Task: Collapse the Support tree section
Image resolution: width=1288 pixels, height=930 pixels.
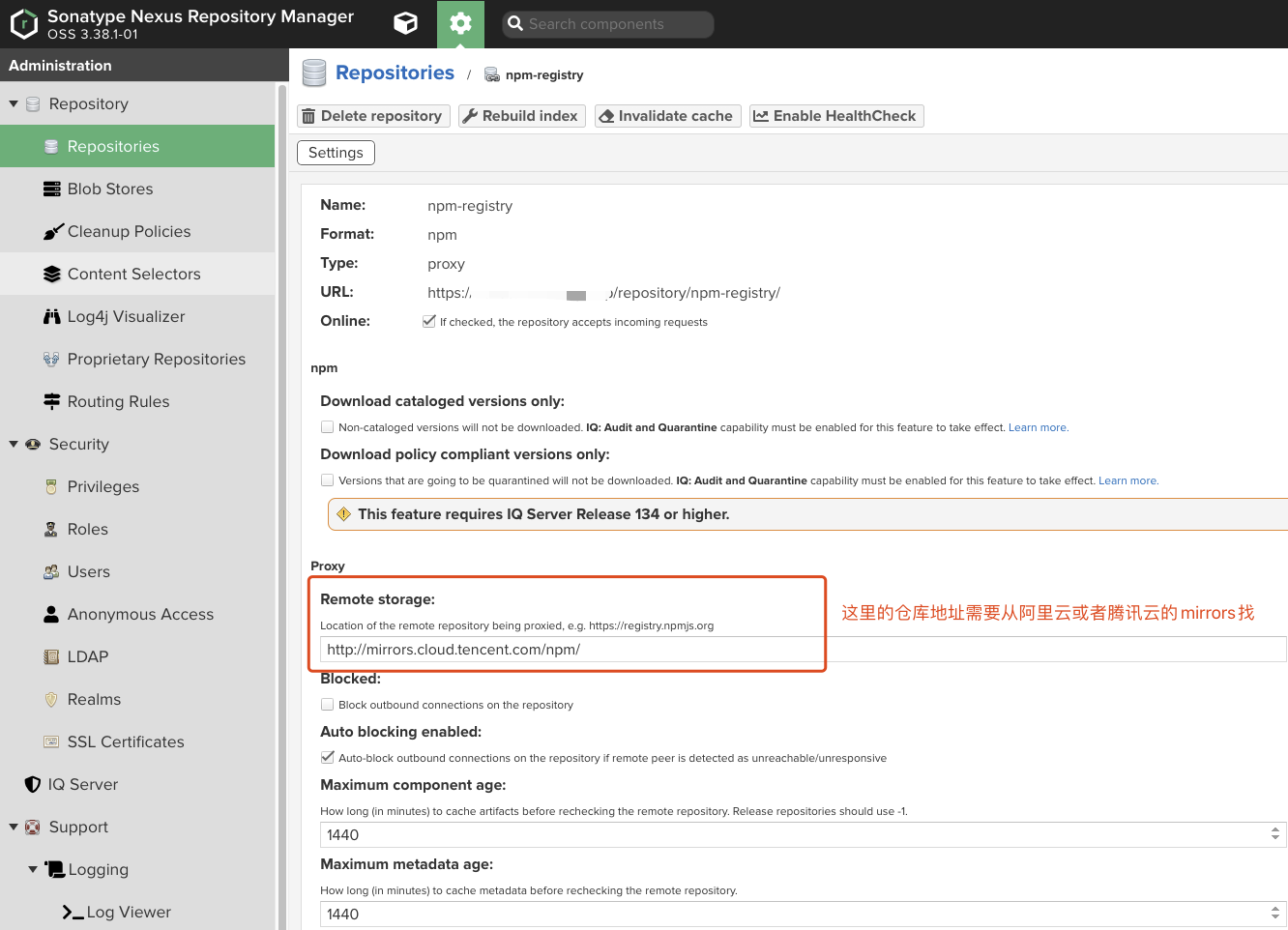Action: pyautogui.click(x=14, y=827)
